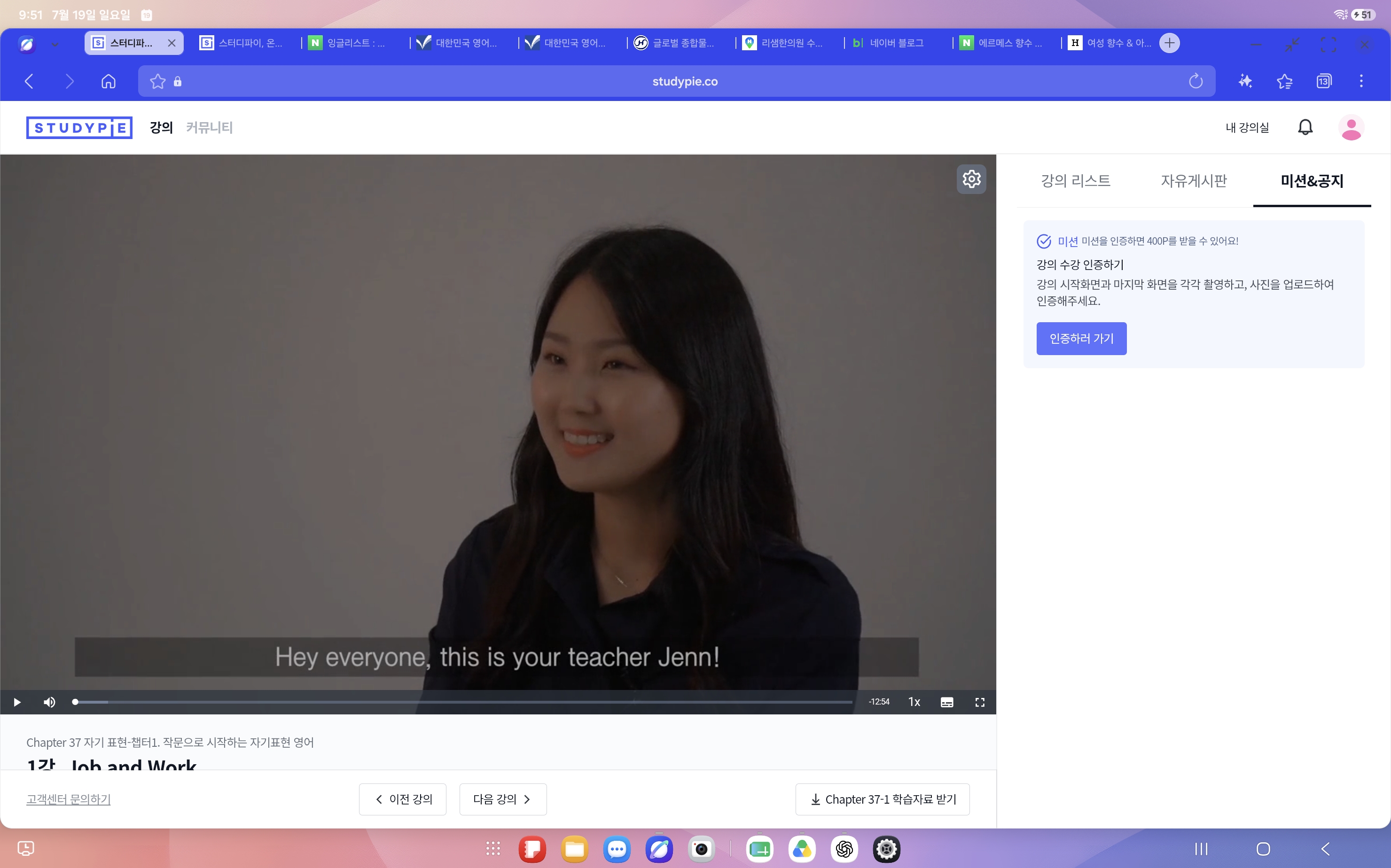Expand the dropdown arrow beside browser icon
1391x868 pixels.
pyautogui.click(x=55, y=44)
